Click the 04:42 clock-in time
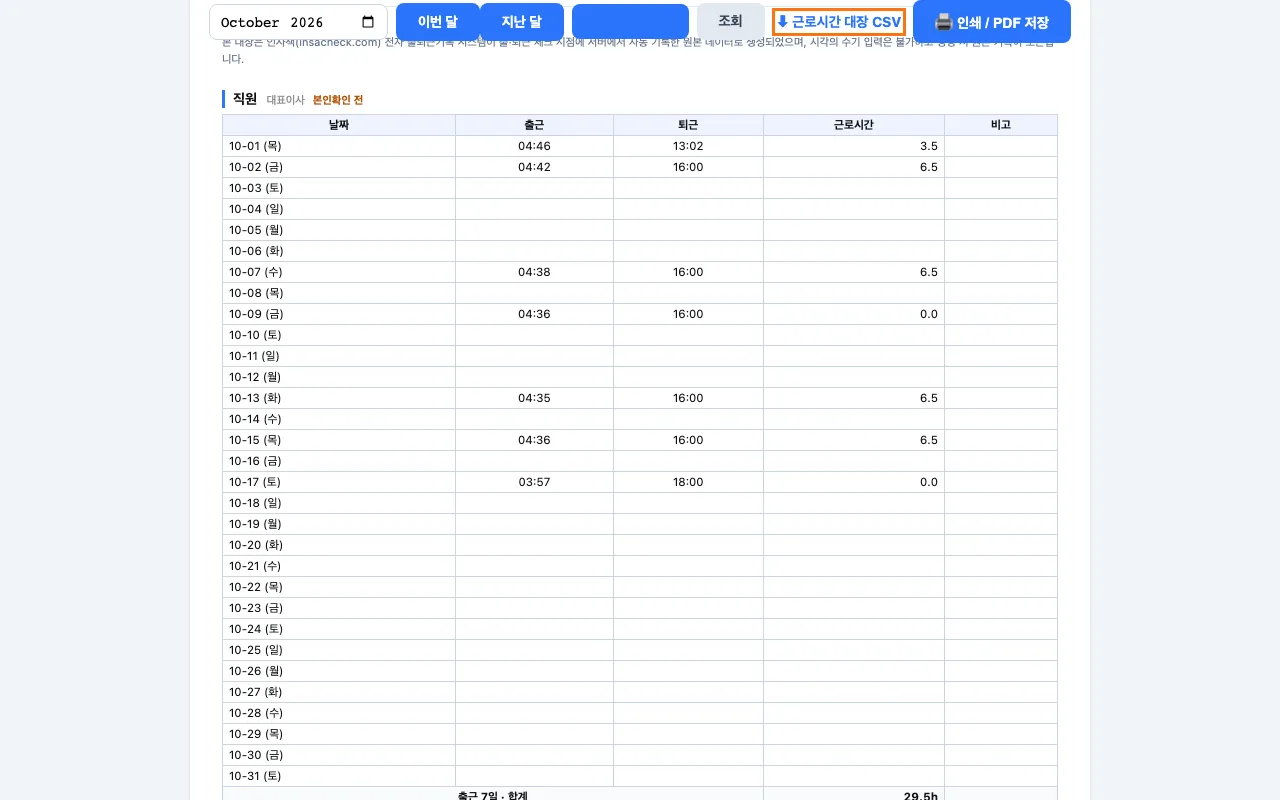This screenshot has height=800, width=1280. tap(534, 167)
